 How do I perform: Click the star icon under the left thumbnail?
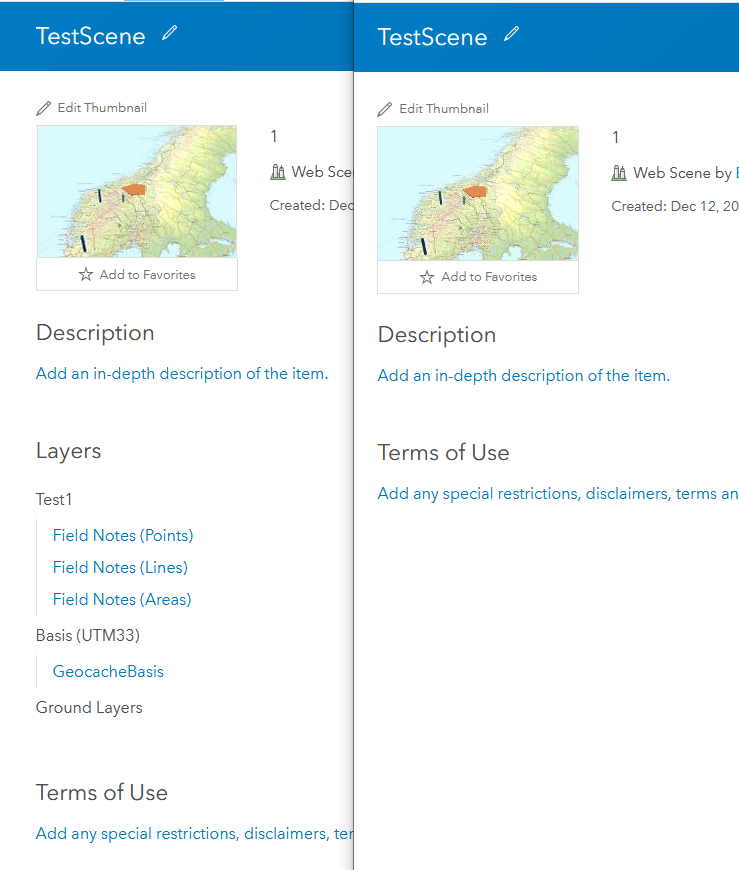[x=87, y=274]
